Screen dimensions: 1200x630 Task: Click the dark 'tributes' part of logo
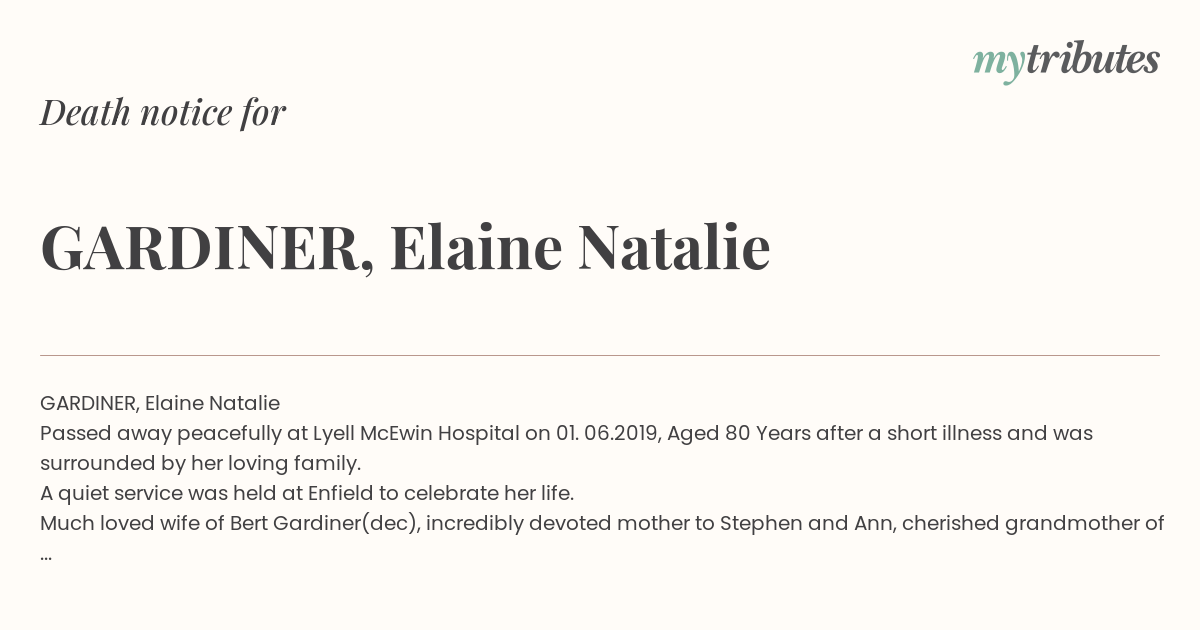(1092, 60)
